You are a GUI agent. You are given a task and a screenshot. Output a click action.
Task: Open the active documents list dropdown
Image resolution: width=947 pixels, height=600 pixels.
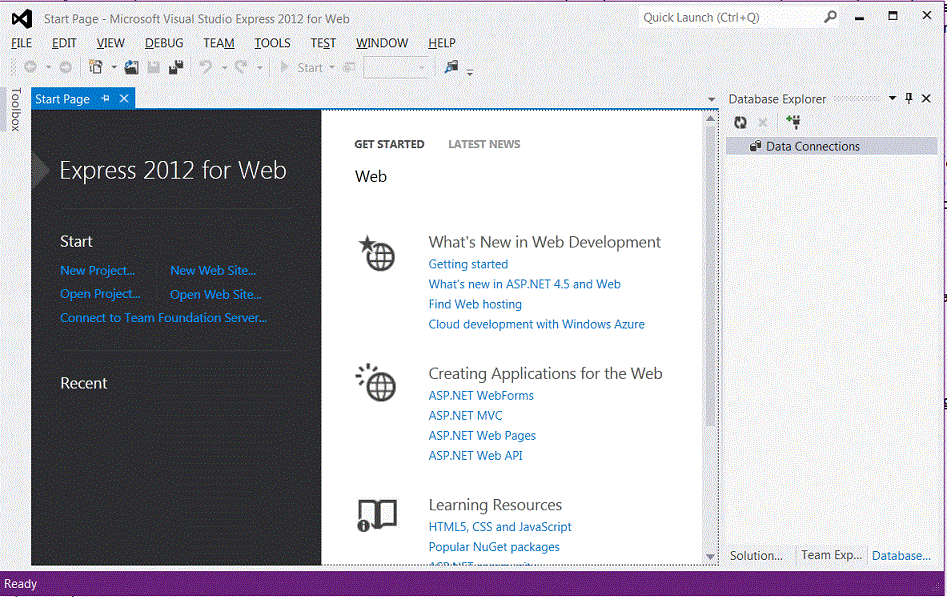point(711,99)
